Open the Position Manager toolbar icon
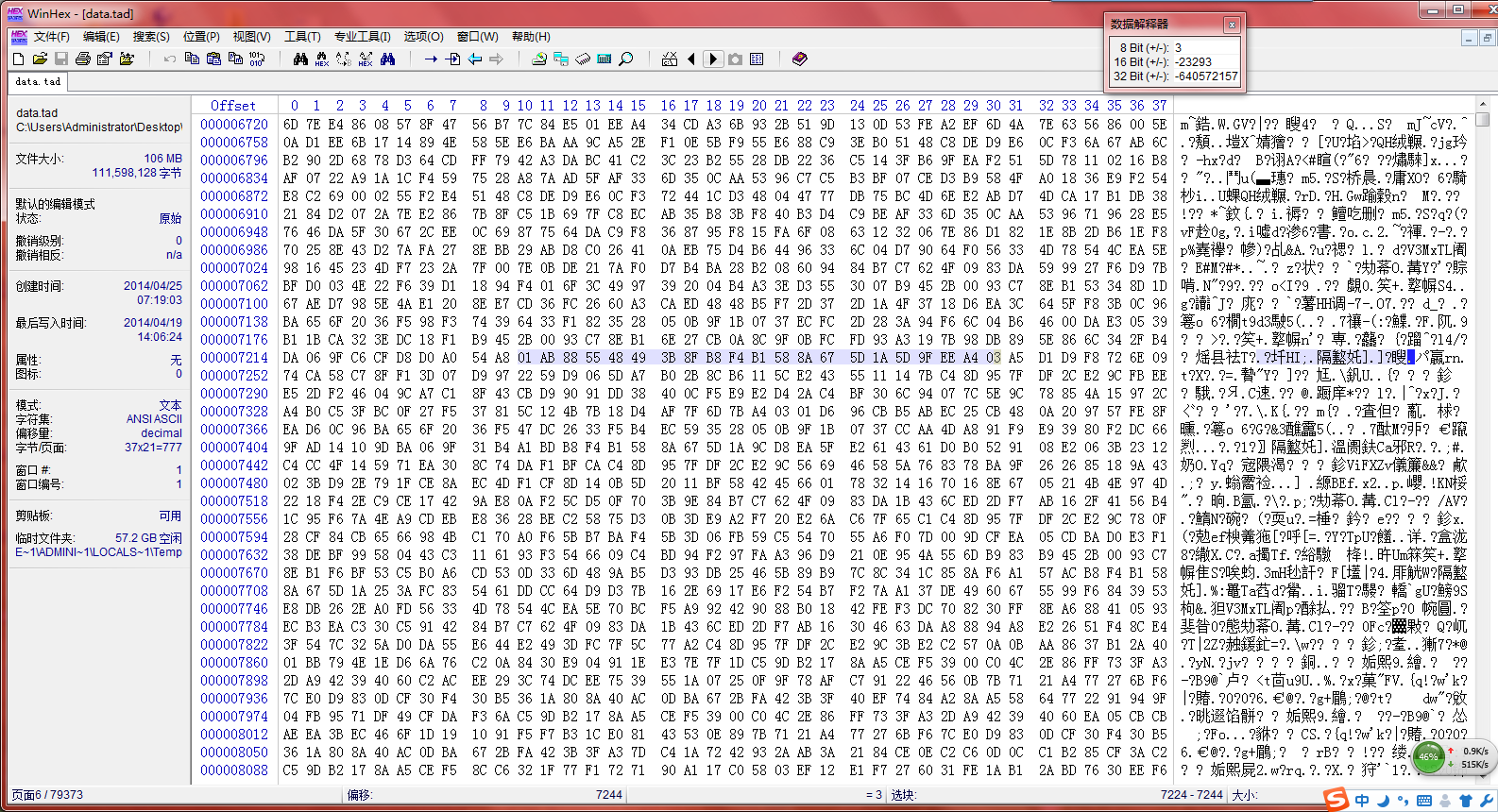 pos(670,59)
